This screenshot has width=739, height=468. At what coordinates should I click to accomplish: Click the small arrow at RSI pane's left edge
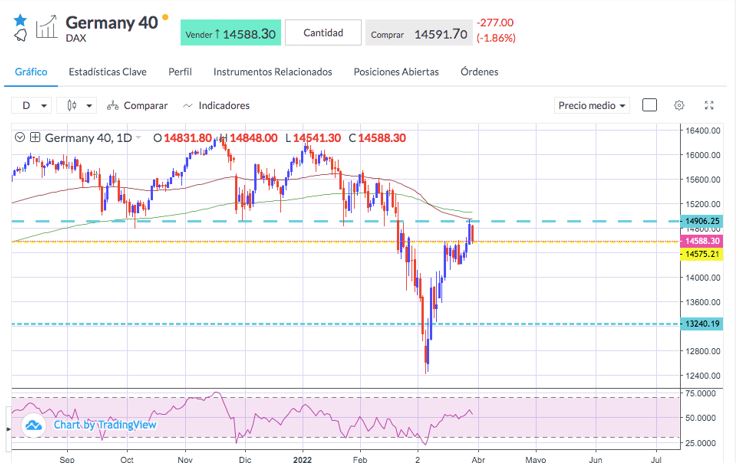point(8,429)
